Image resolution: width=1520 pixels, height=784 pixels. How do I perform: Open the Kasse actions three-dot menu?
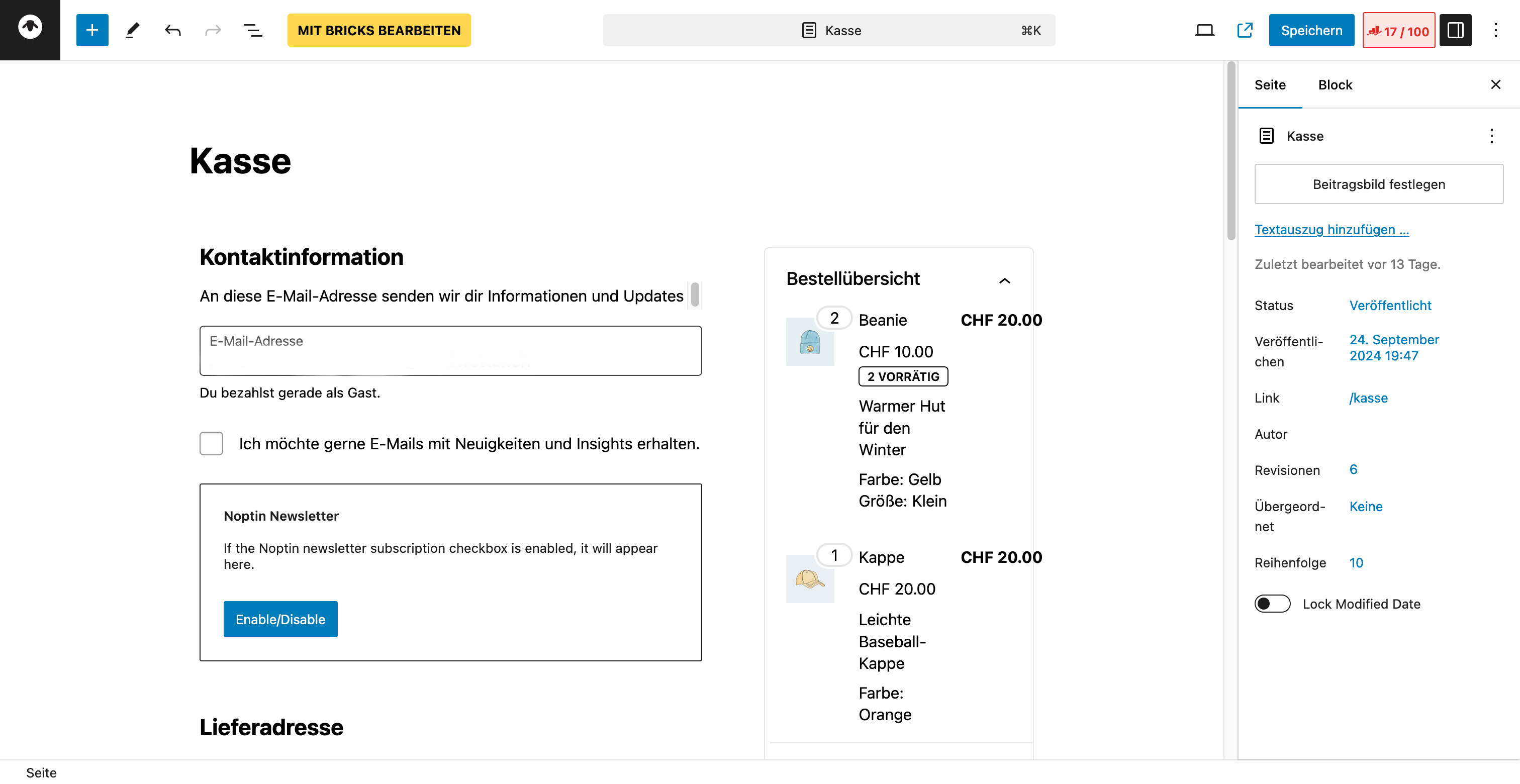point(1491,136)
